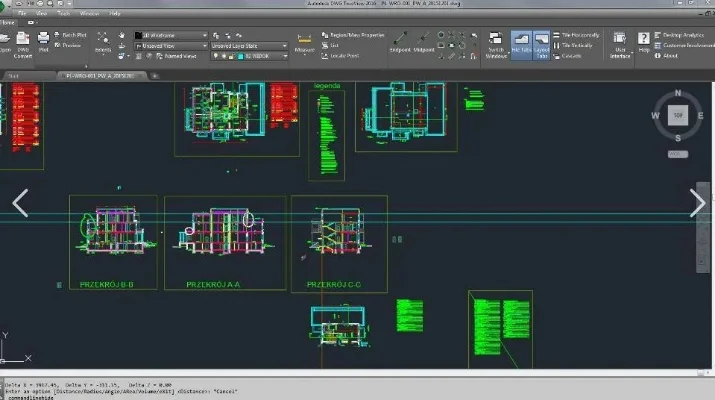Select the Measure tool

[305, 40]
